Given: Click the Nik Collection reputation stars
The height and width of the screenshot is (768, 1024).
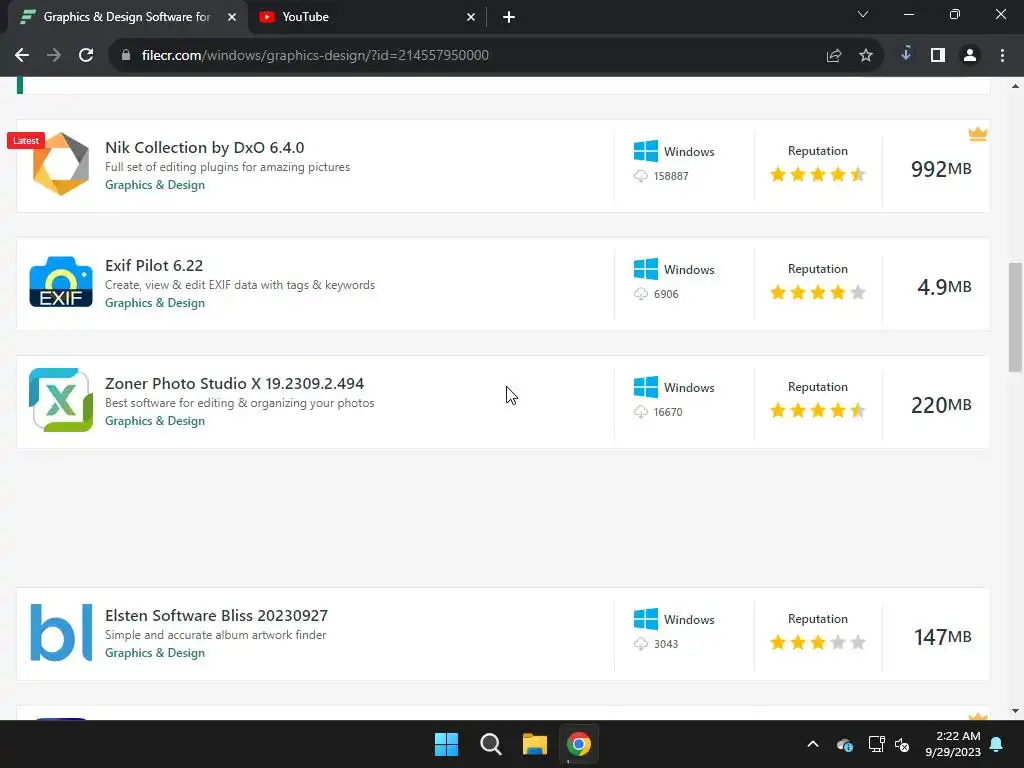Looking at the screenshot, I should coord(818,174).
